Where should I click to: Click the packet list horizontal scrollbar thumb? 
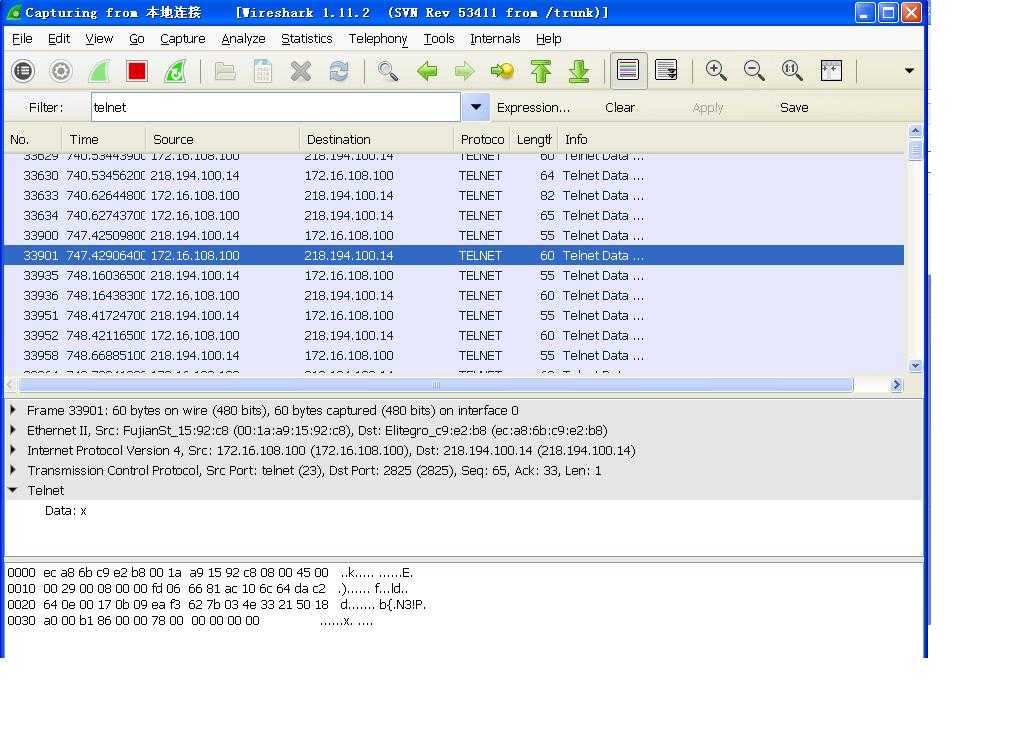point(436,385)
